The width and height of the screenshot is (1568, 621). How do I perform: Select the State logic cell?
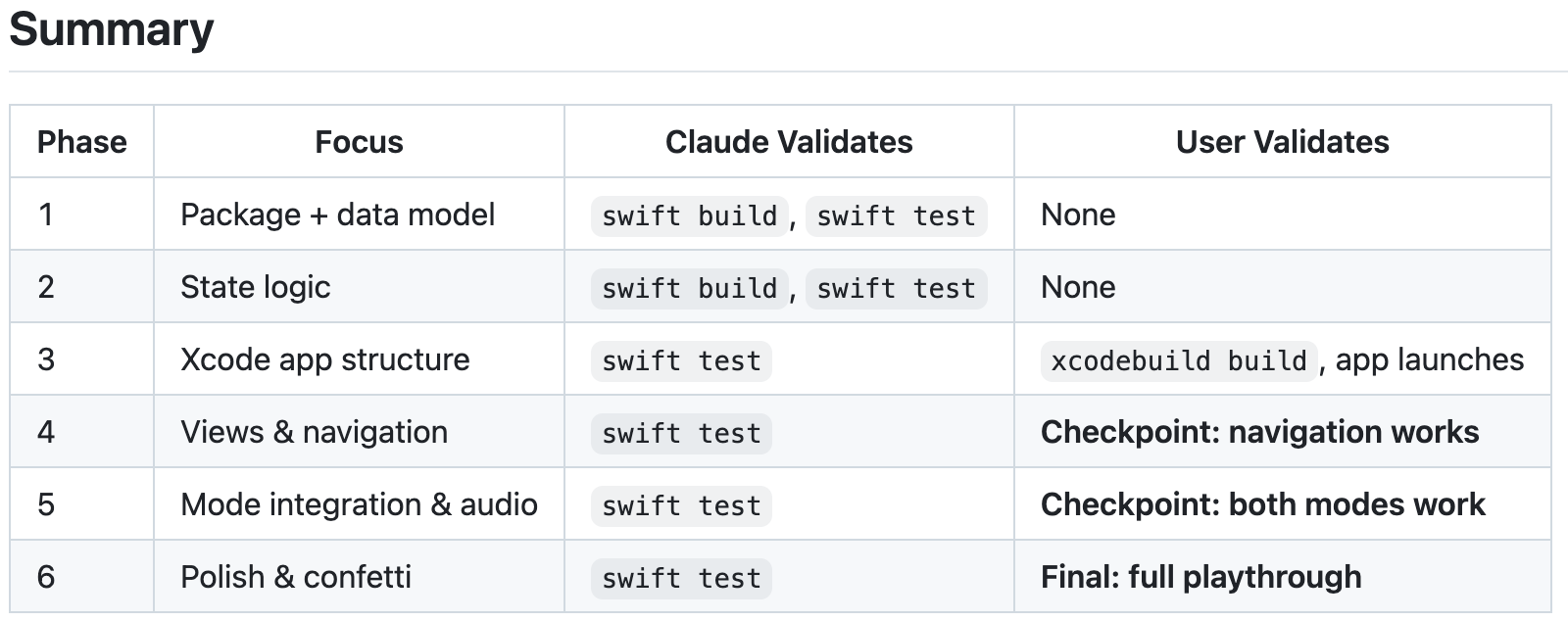click(x=255, y=287)
